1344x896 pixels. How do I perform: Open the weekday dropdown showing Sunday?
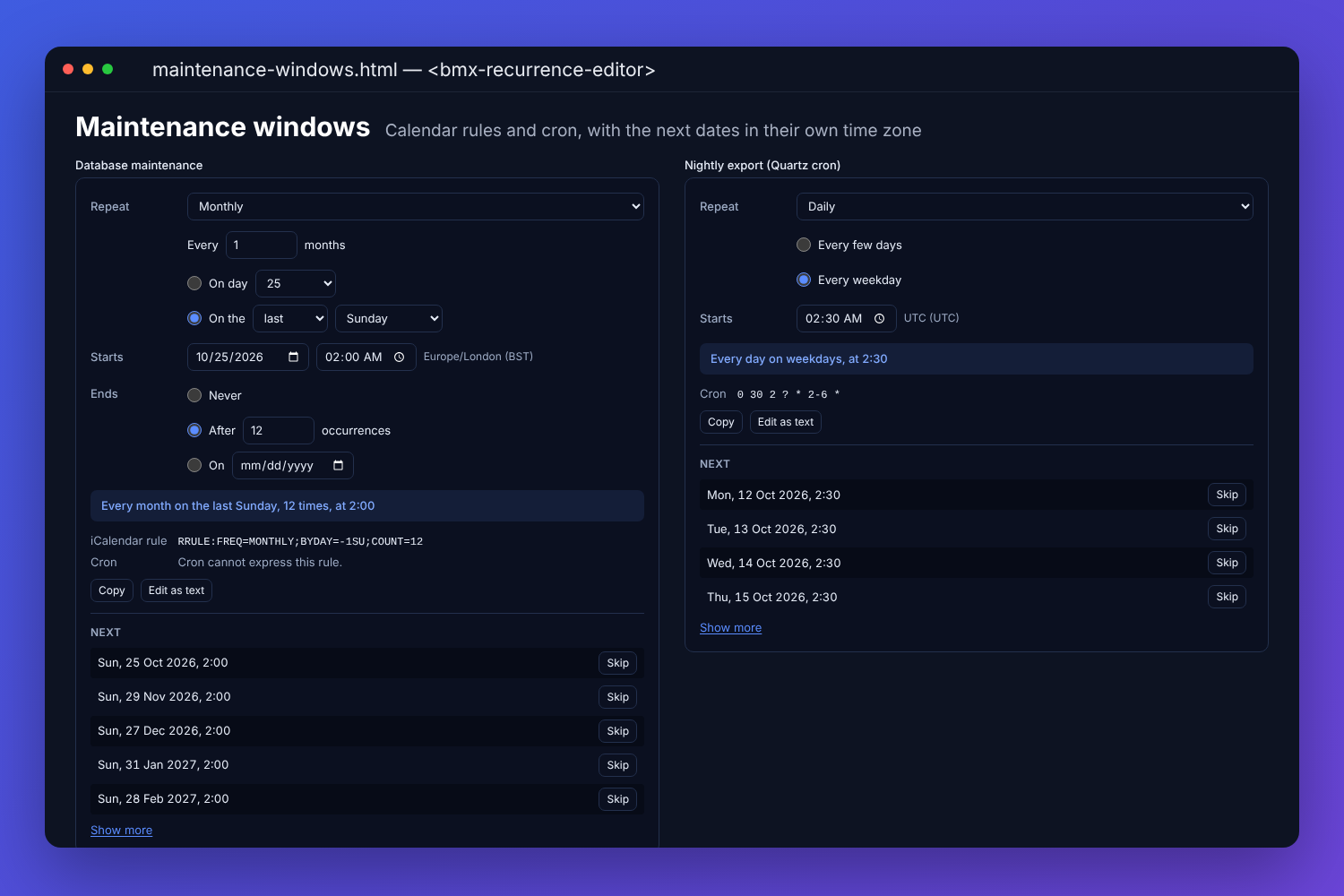click(x=389, y=318)
